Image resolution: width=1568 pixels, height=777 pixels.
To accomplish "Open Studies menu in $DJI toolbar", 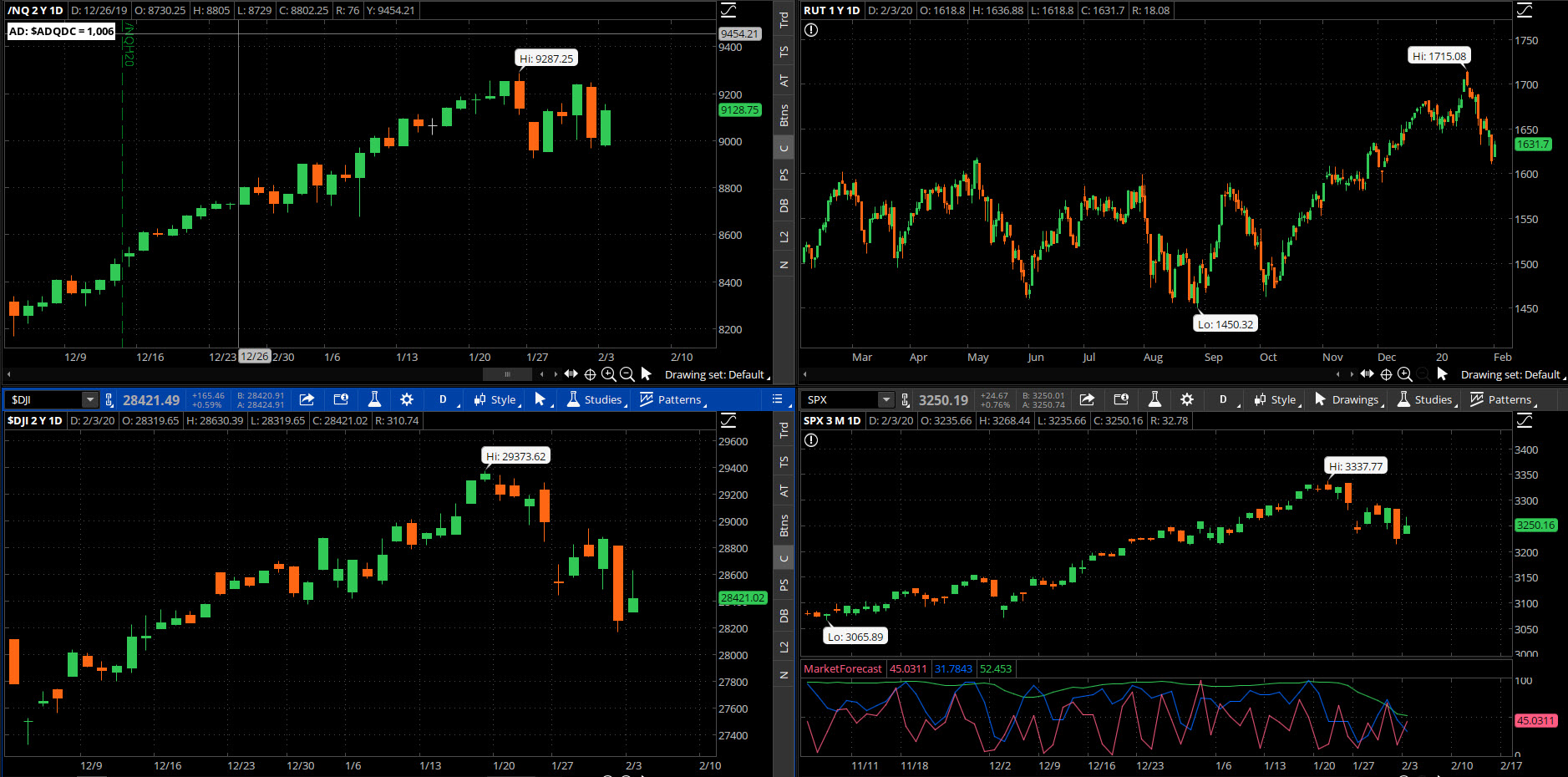I will [596, 399].
